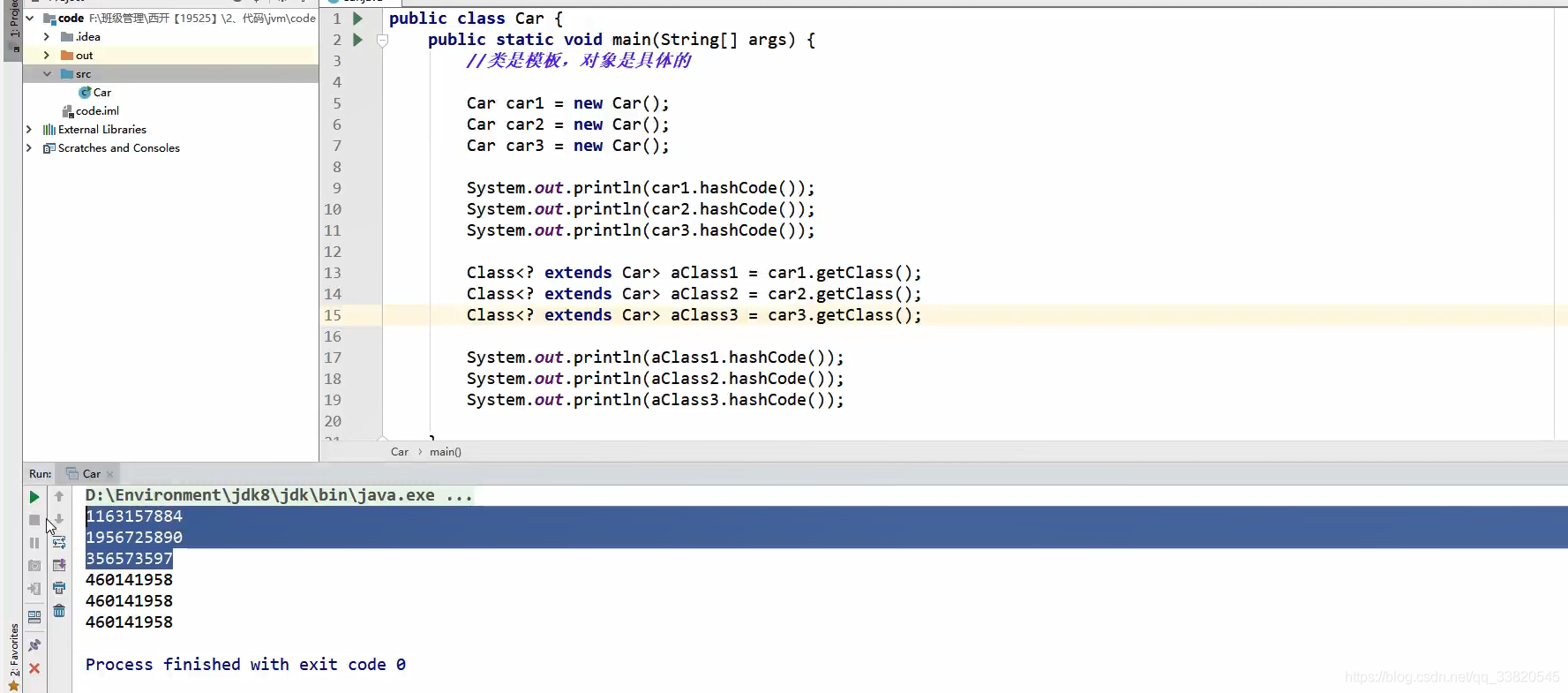Click the java.exe command line in console

click(x=279, y=495)
